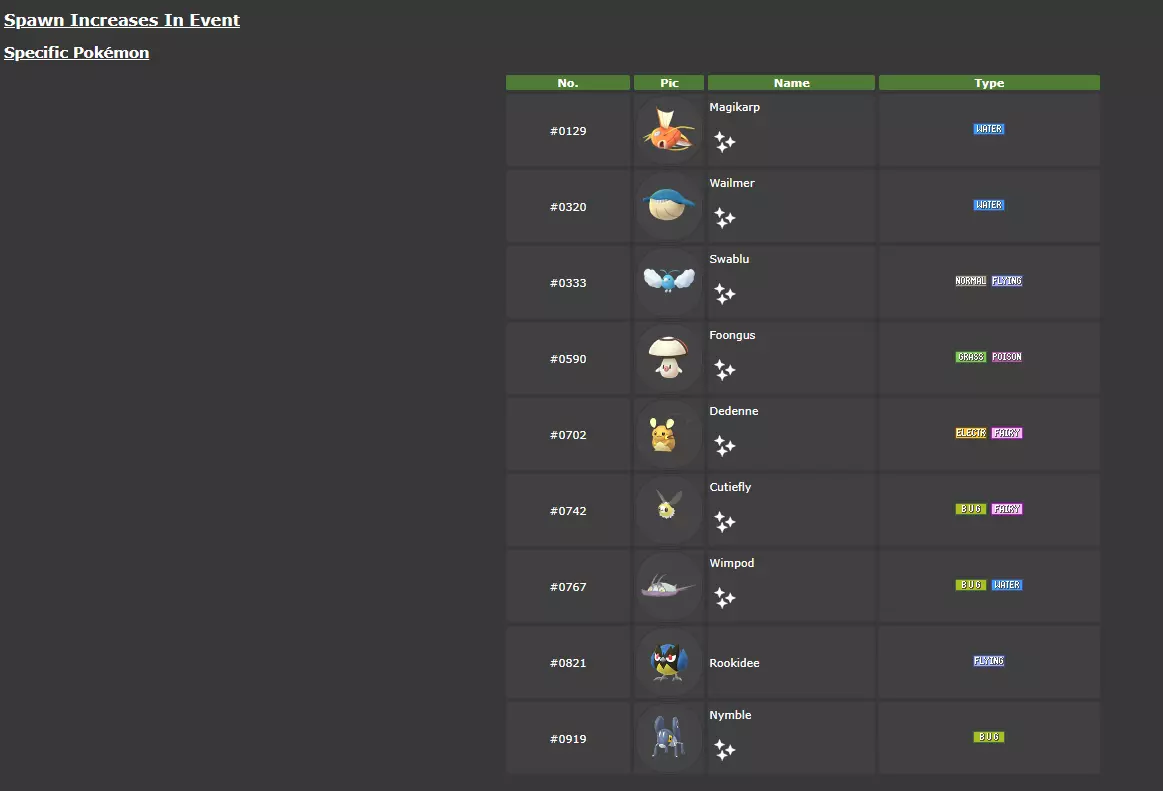Screen dimensions: 1163x791
Task: Click Rookidee's Flying type badge
Action: [989, 661]
